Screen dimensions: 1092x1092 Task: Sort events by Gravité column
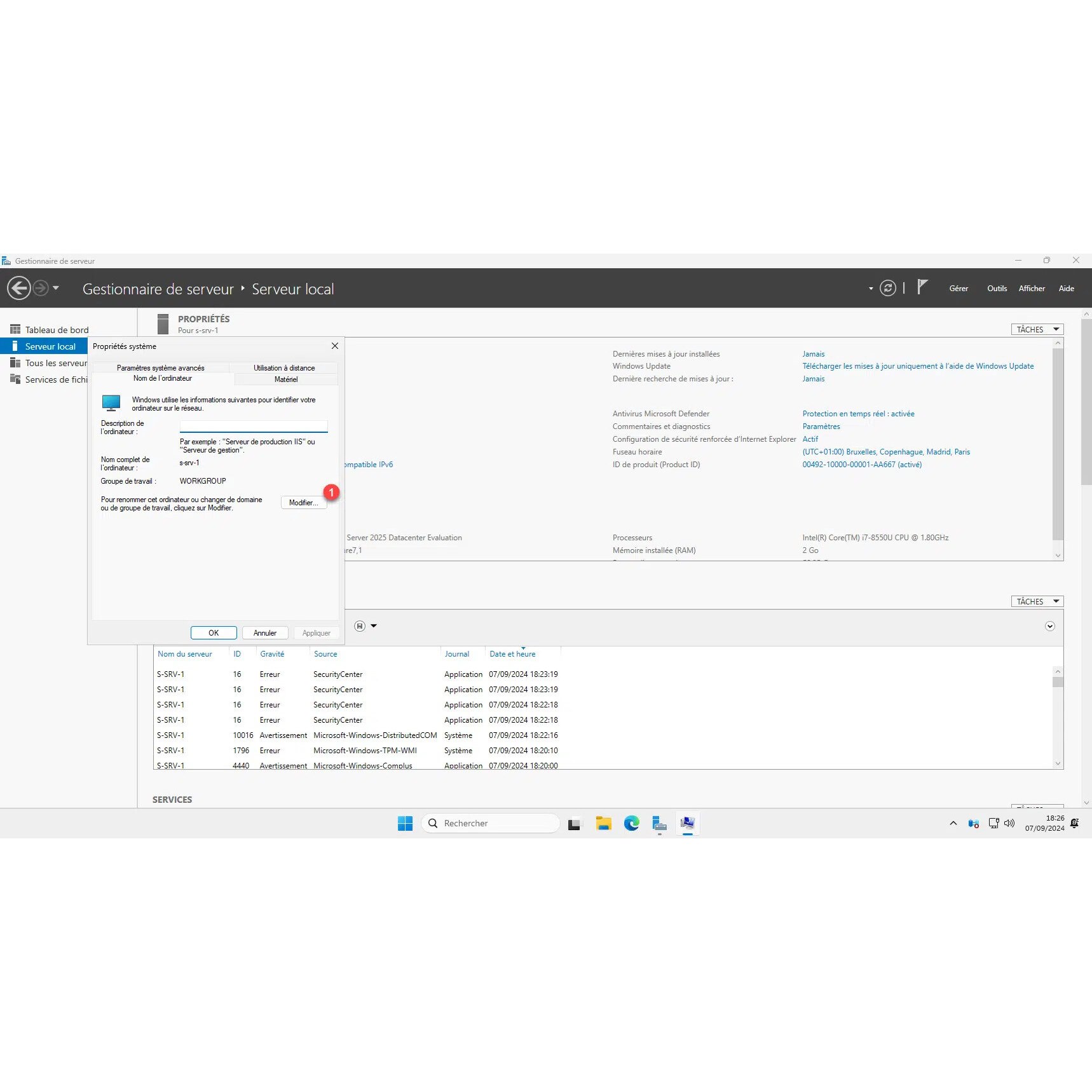click(272, 653)
